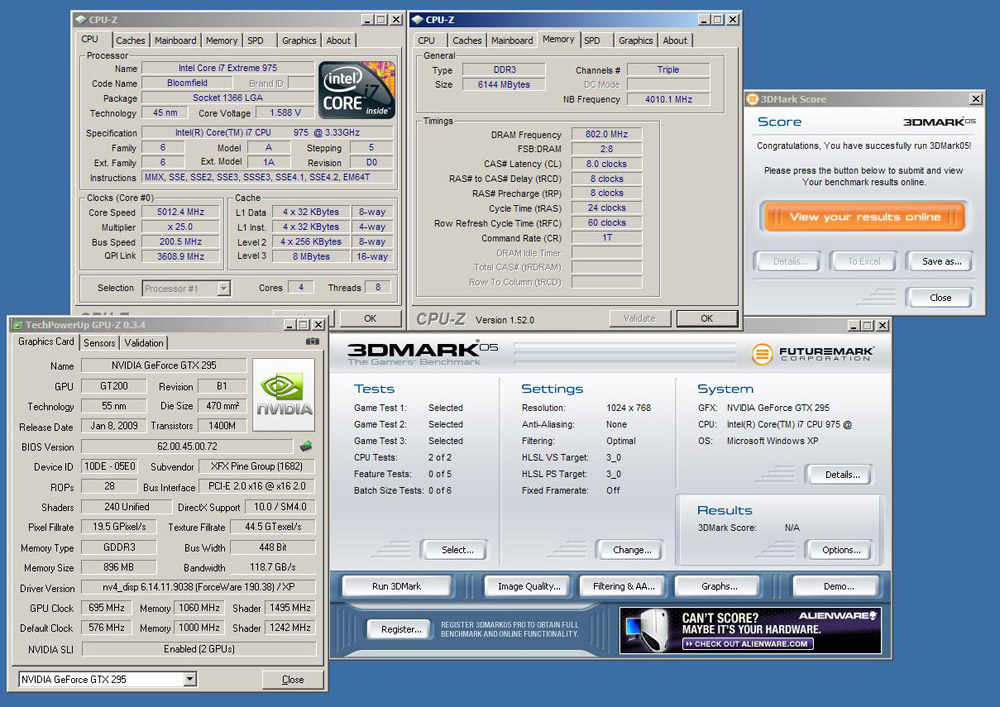Click the GPU Clock 695 MHz field
1000x707 pixels.
tap(106, 608)
